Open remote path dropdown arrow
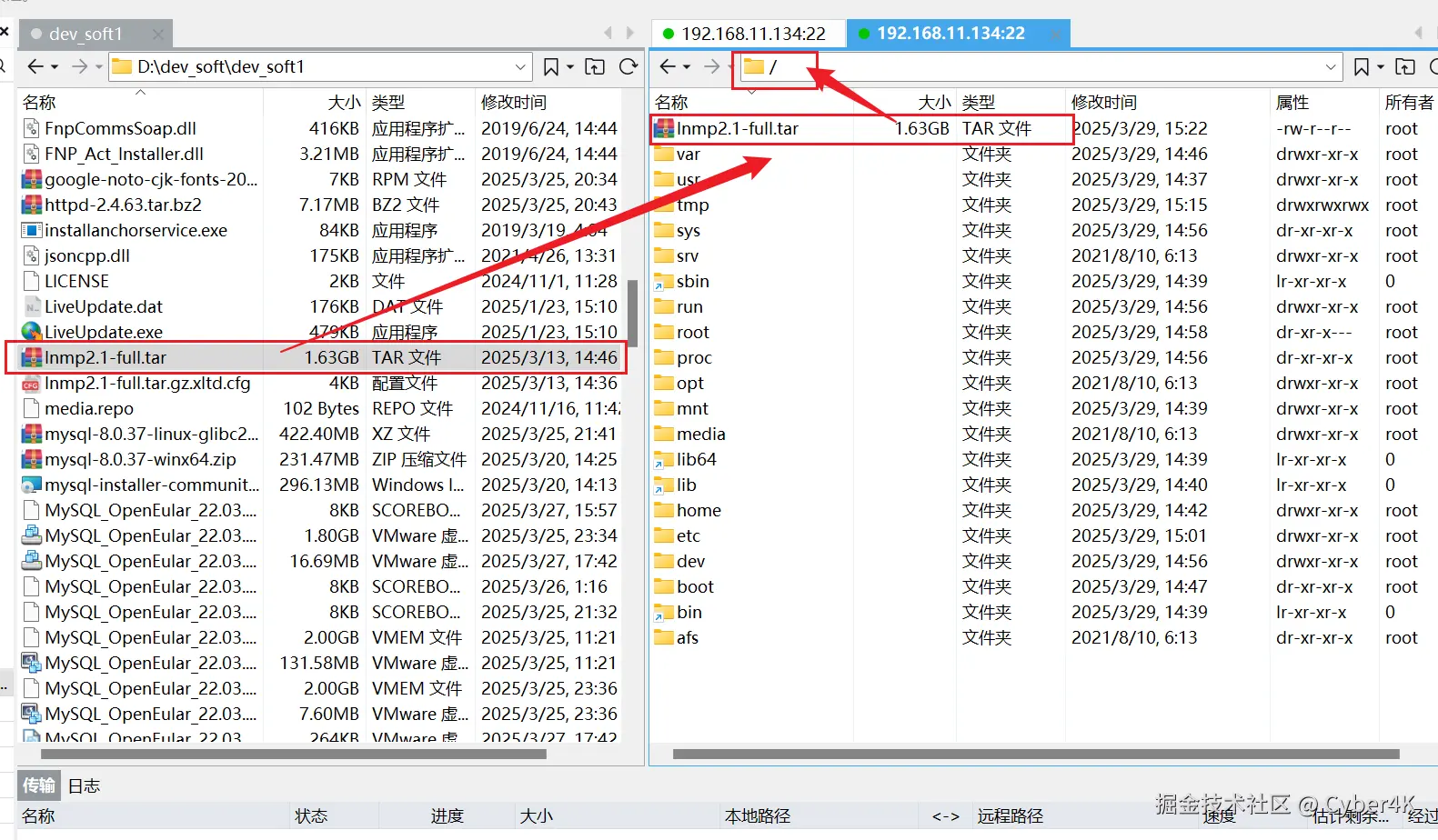The image size is (1438, 840). [1331, 66]
